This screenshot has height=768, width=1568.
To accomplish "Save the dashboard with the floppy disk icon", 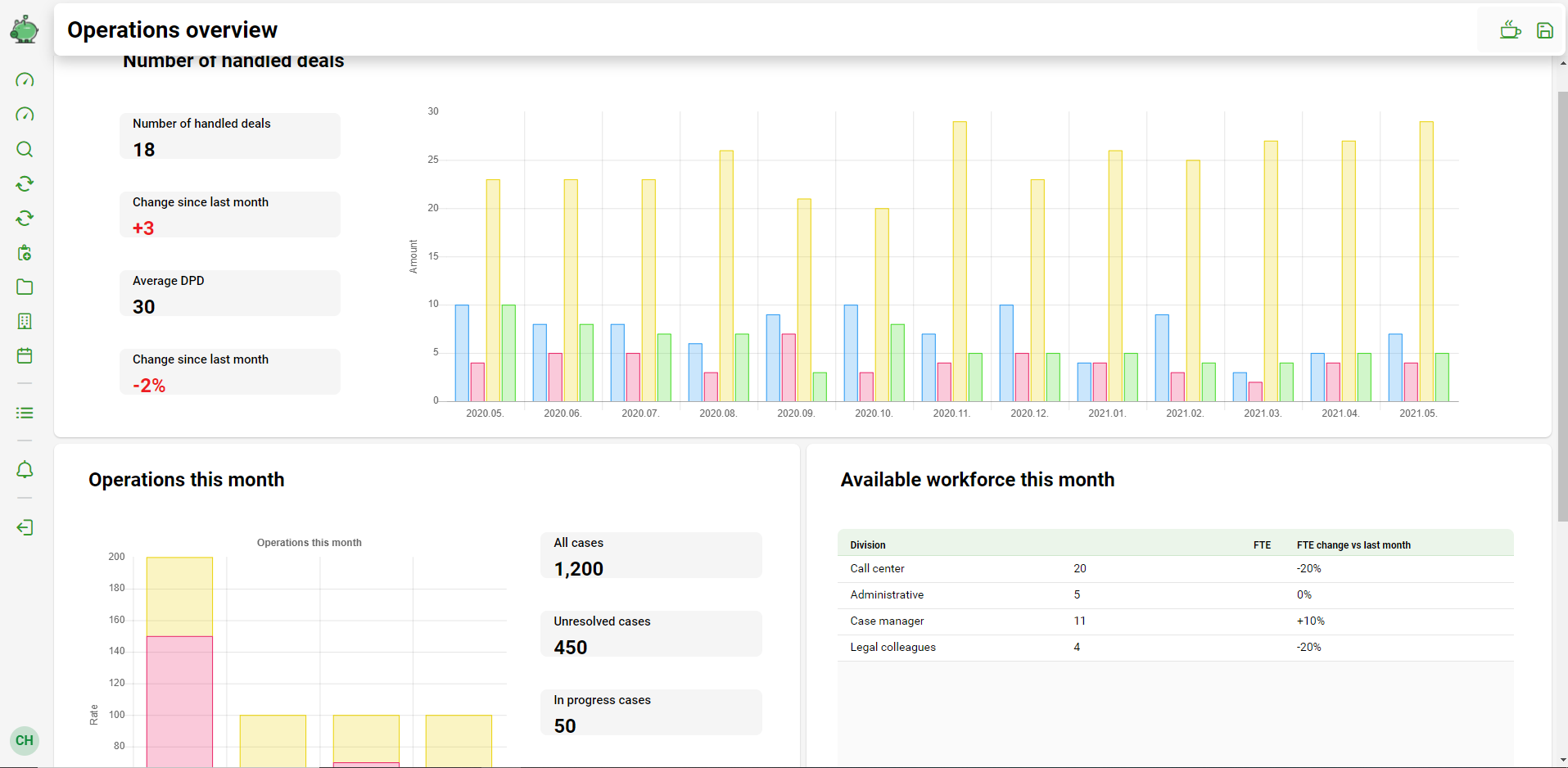I will 1545,29.
